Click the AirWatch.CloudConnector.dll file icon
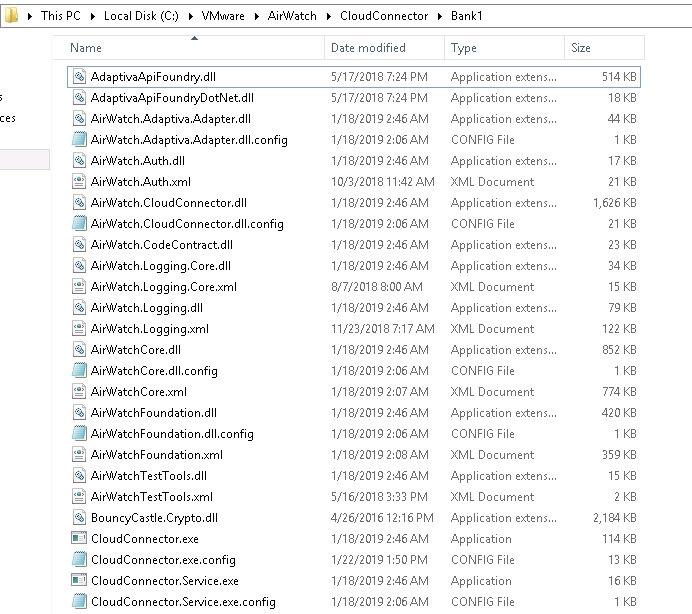 point(79,203)
